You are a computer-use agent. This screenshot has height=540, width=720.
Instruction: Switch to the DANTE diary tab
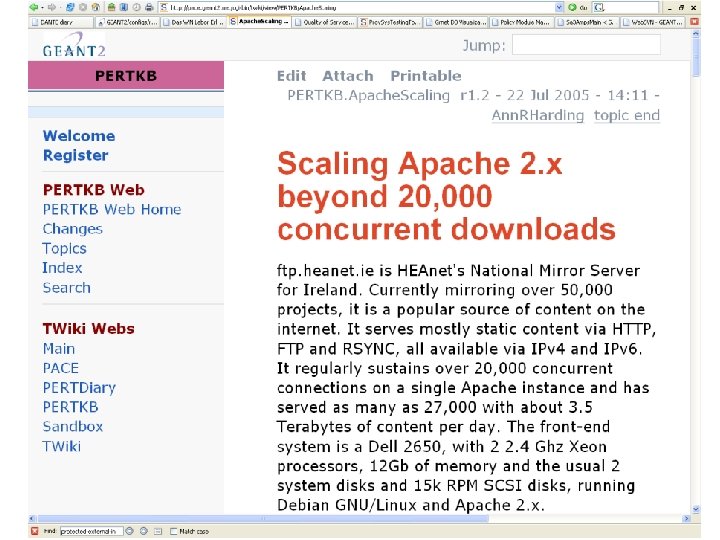61,22
